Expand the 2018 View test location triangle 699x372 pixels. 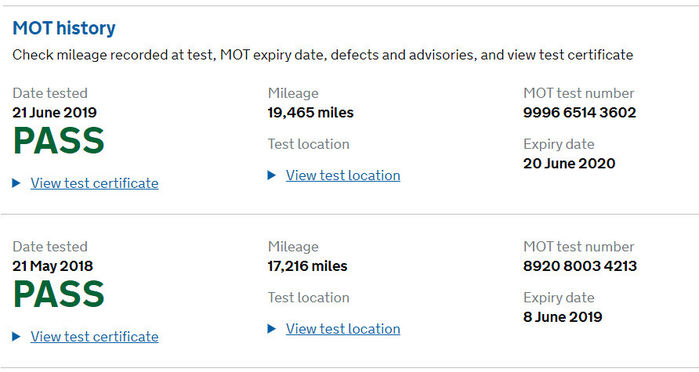pos(271,329)
